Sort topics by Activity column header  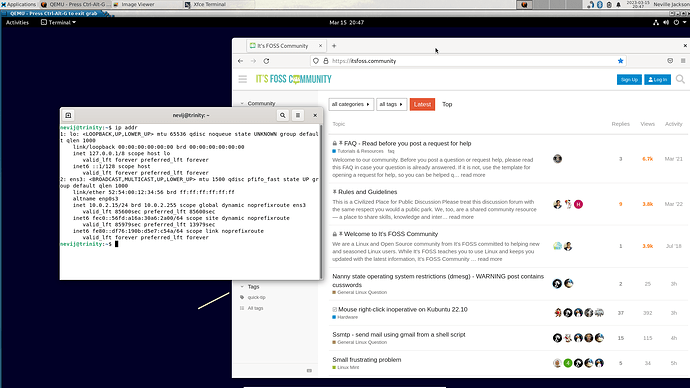[673, 124]
